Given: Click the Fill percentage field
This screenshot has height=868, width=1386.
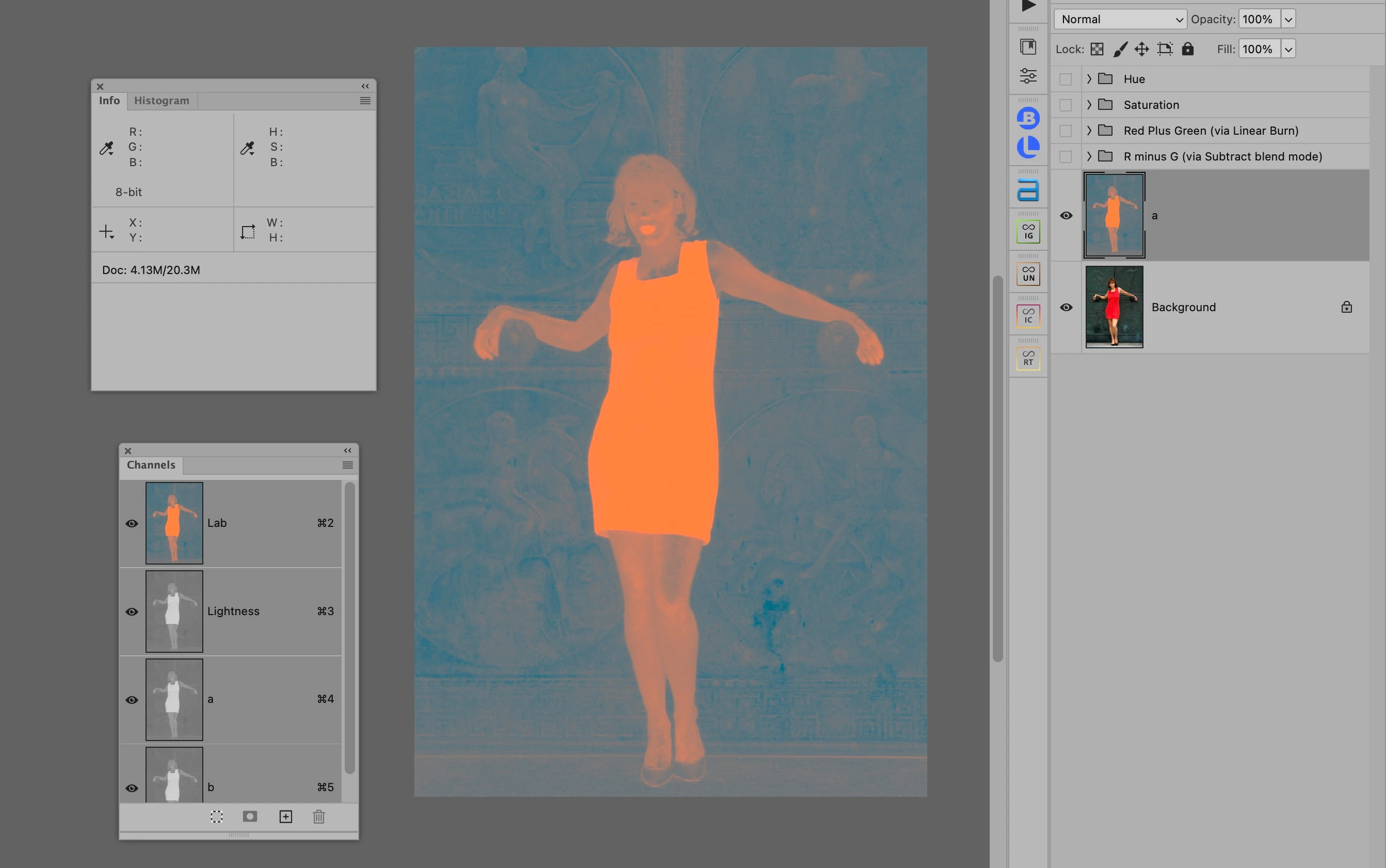Looking at the screenshot, I should [1258, 50].
